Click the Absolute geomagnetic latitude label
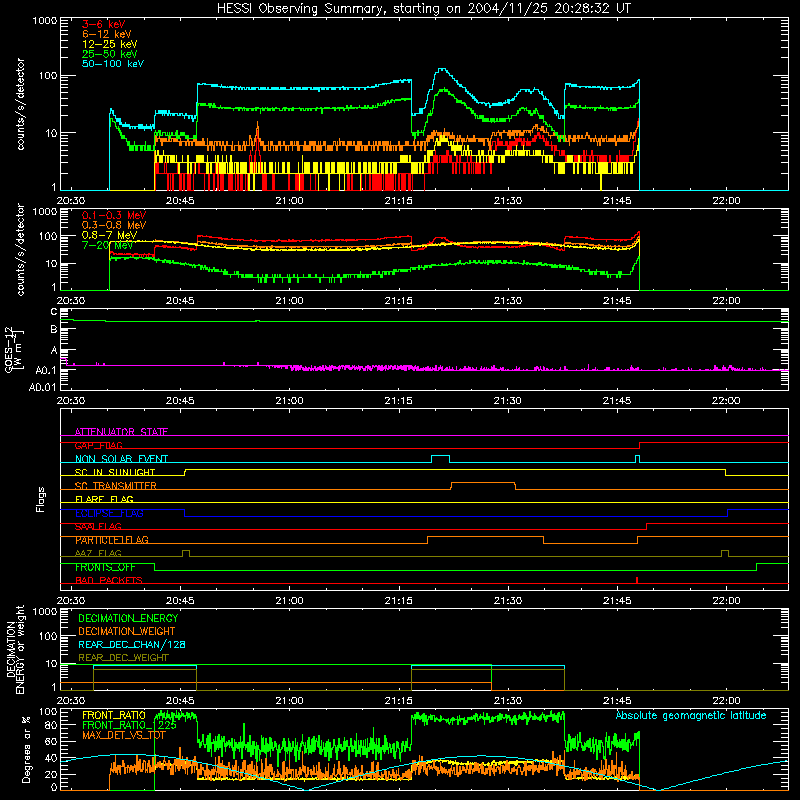This screenshot has width=800, height=800. click(x=691, y=715)
